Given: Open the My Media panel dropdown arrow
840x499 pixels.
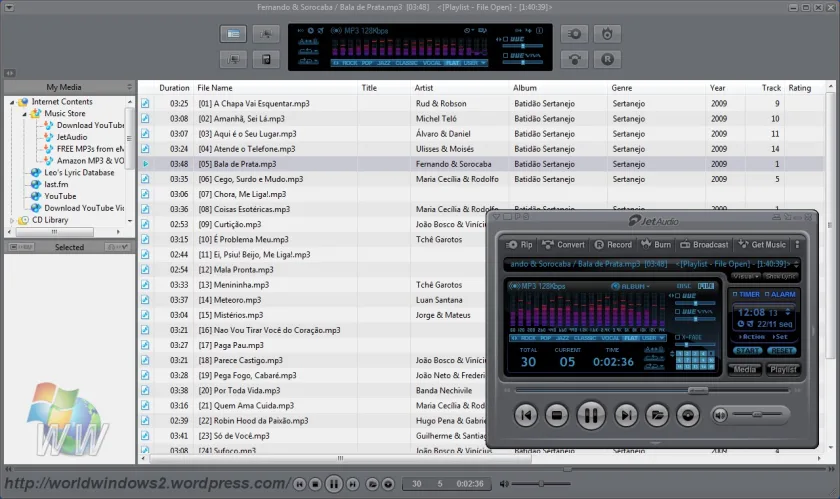Looking at the screenshot, I should pyautogui.click(x=129, y=87).
